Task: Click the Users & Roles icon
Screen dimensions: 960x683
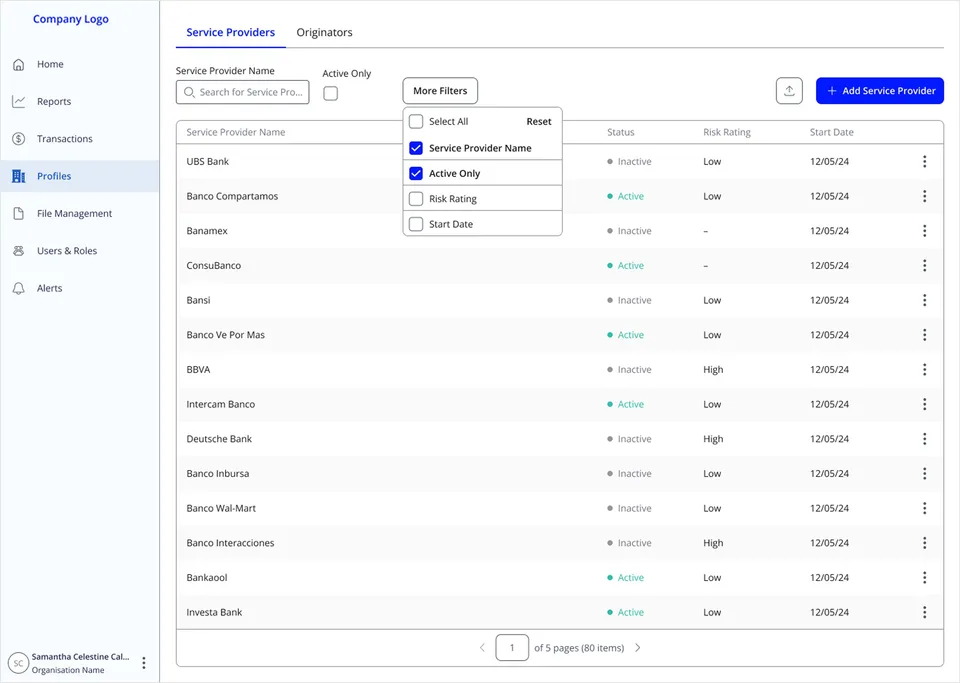Action: click(x=19, y=251)
